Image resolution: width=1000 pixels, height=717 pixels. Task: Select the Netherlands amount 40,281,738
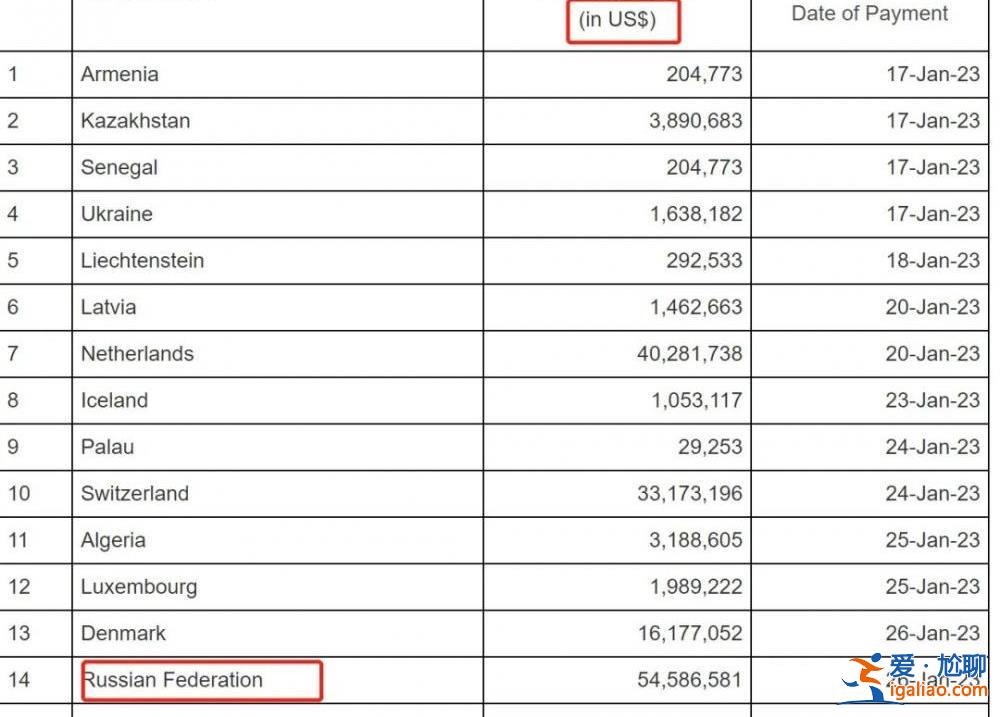tap(689, 353)
